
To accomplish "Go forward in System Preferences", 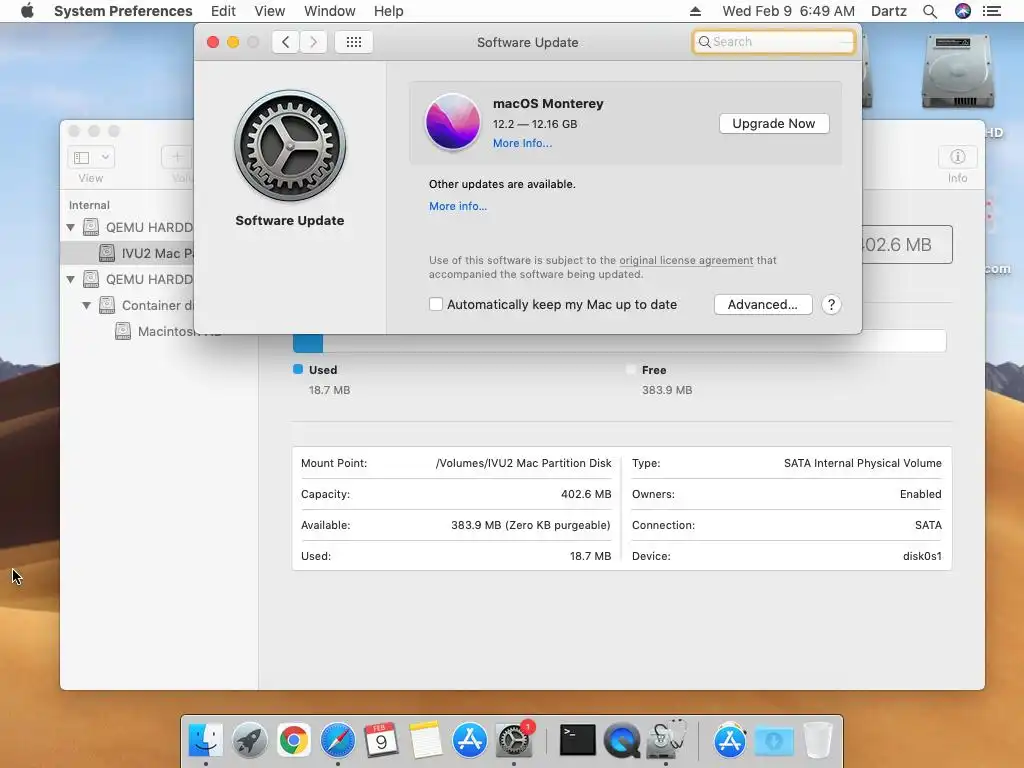I will (313, 42).
